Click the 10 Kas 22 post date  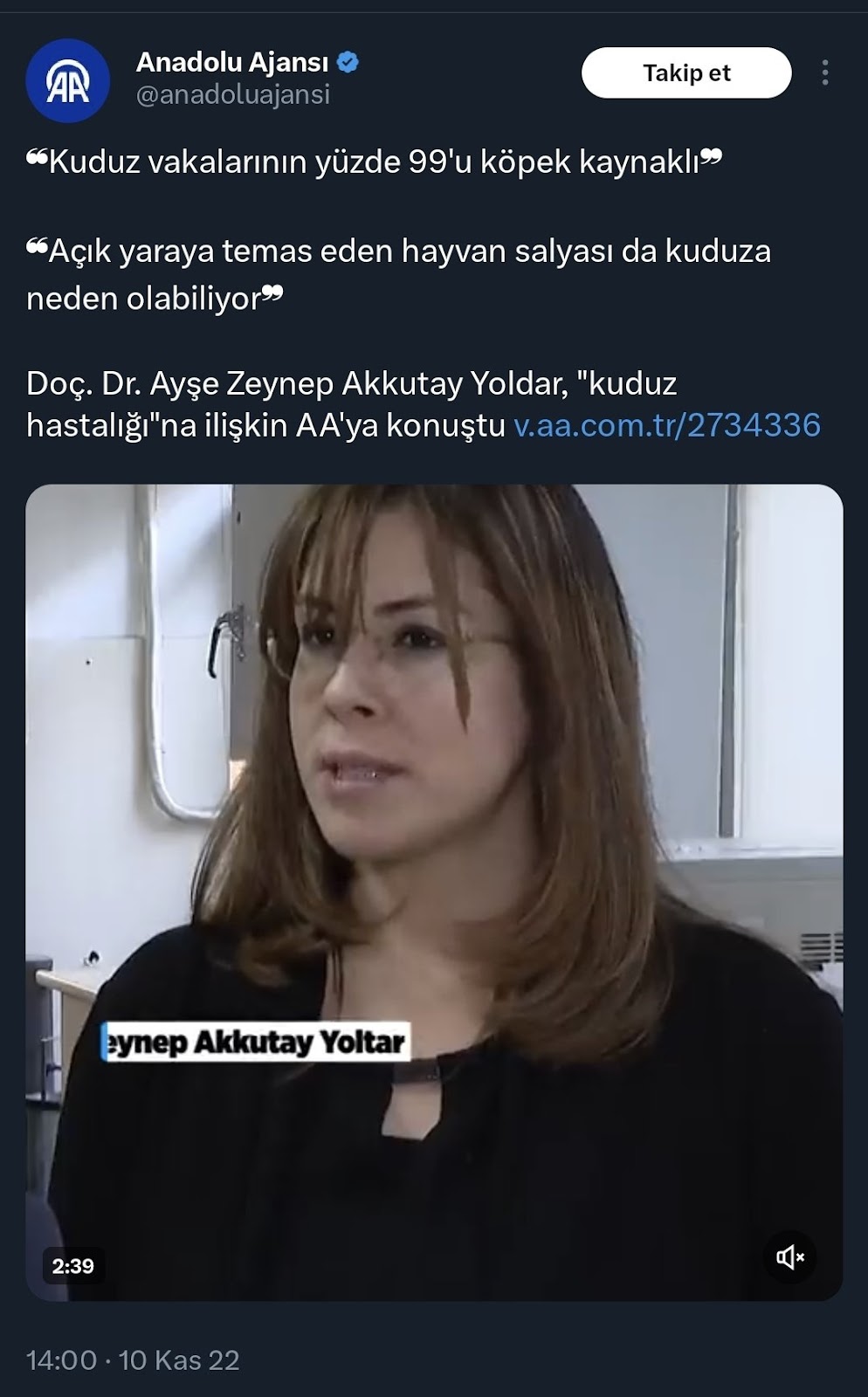[x=178, y=1360]
